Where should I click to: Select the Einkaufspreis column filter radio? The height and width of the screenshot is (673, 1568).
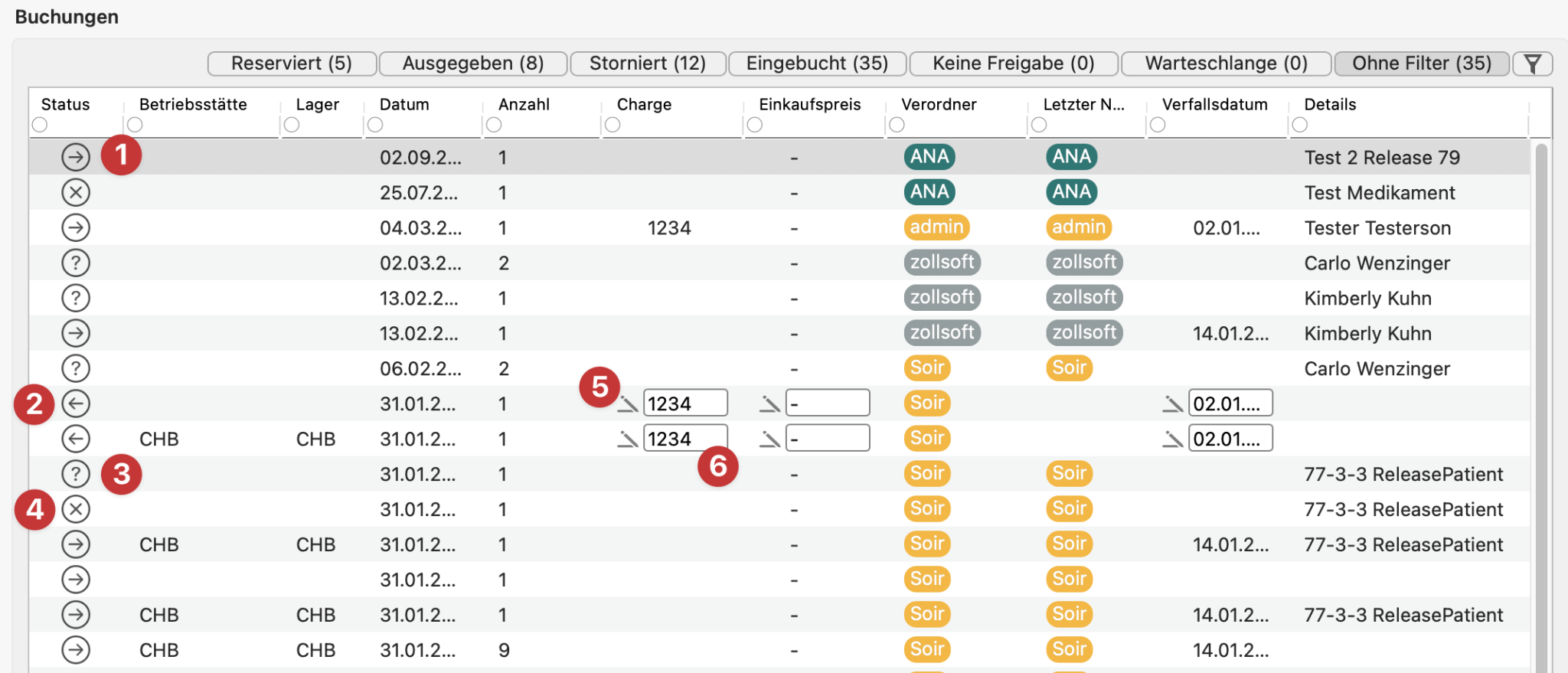coord(755,125)
